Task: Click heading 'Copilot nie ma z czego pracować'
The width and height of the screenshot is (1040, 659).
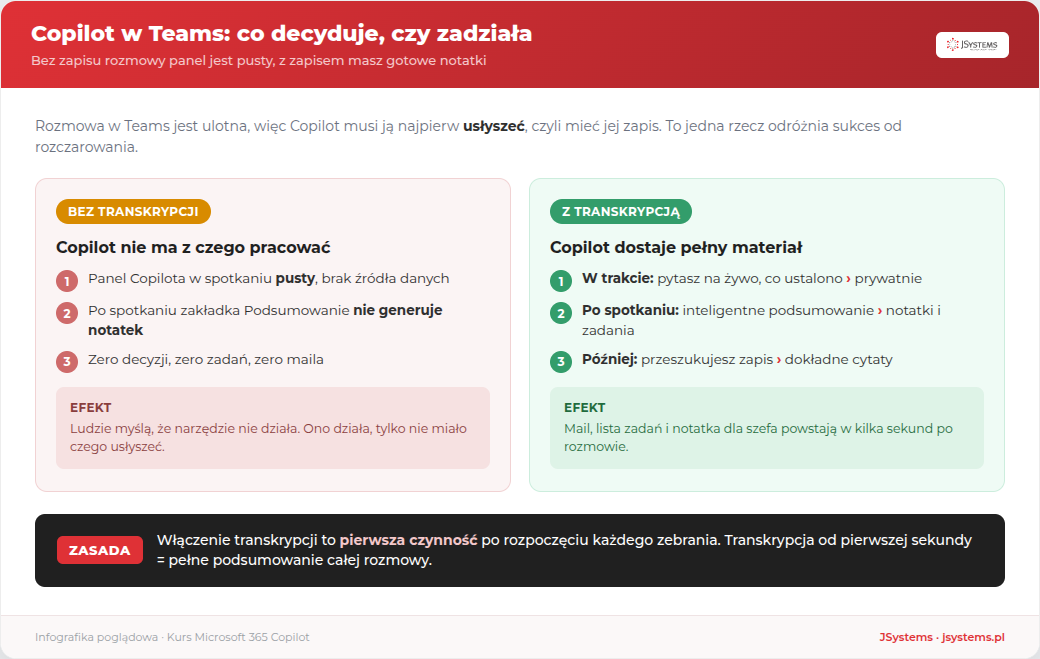Action: [x=193, y=247]
